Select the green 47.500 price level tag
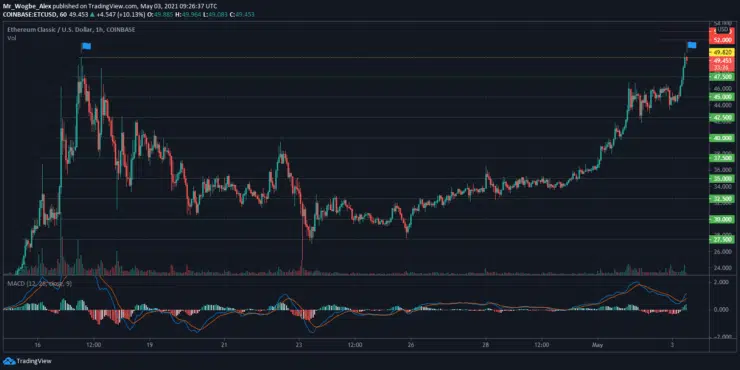The width and height of the screenshot is (740, 370). point(721,76)
